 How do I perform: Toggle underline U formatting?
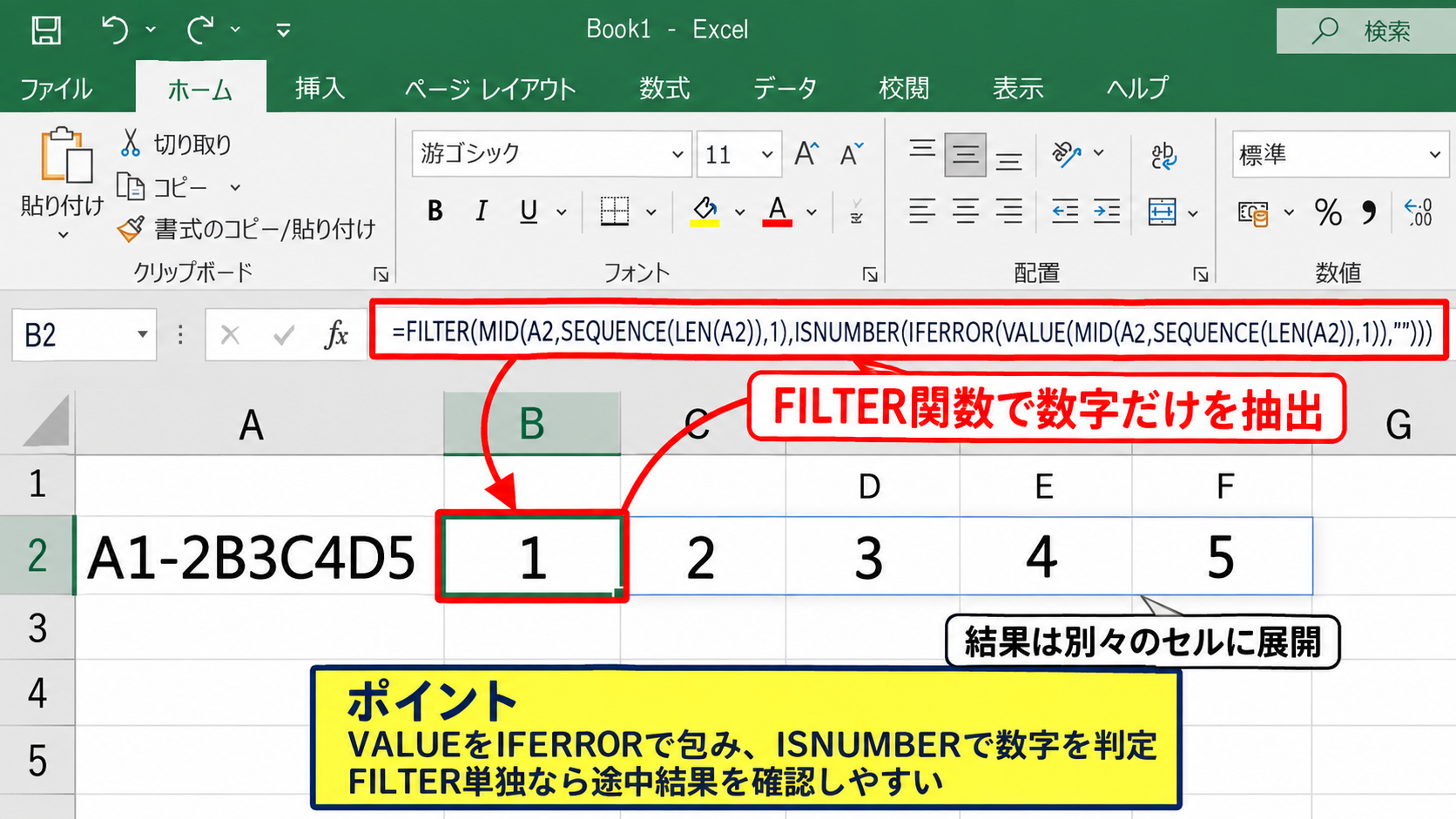[529, 211]
